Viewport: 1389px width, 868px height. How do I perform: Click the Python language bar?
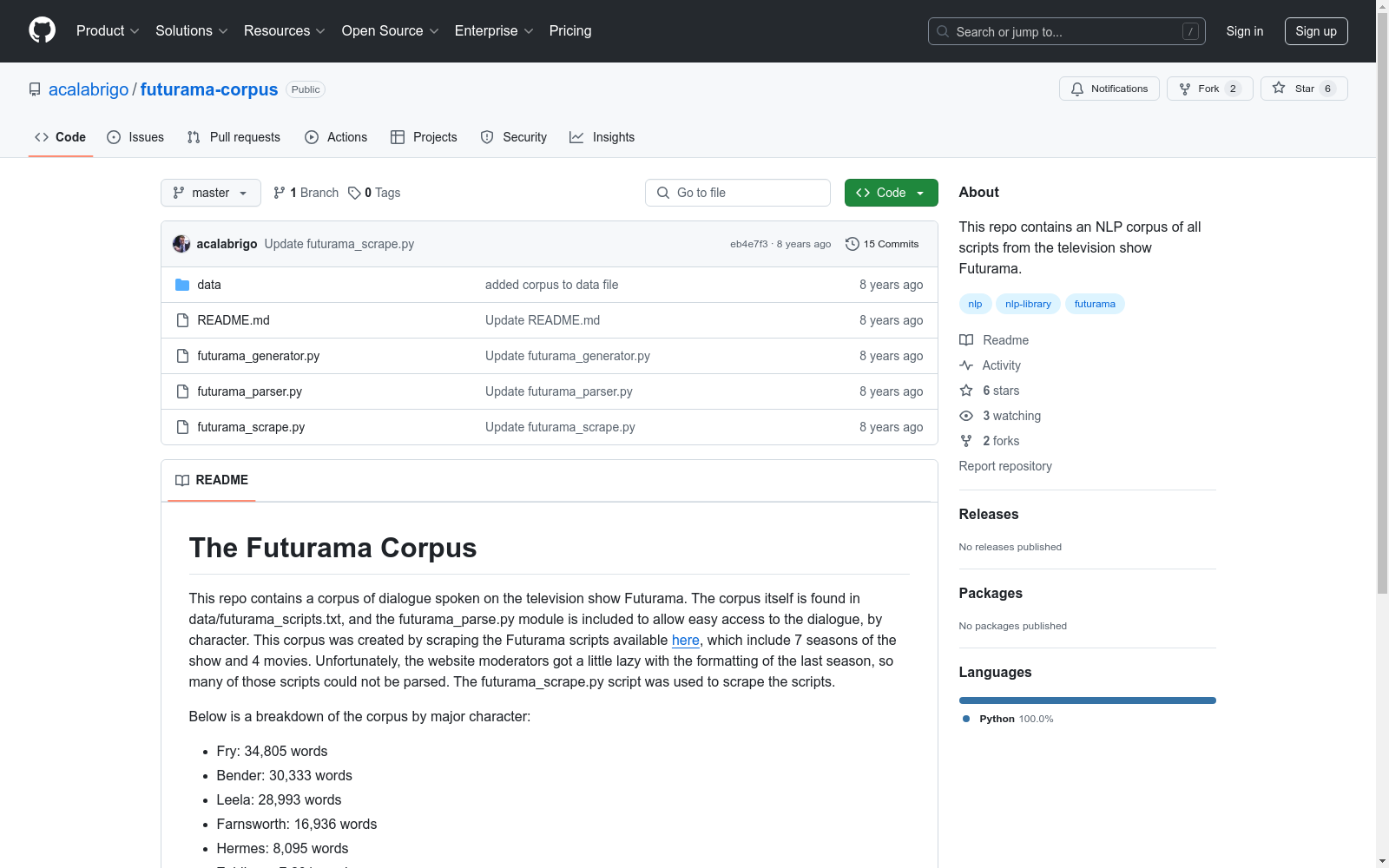pyautogui.click(x=1088, y=700)
